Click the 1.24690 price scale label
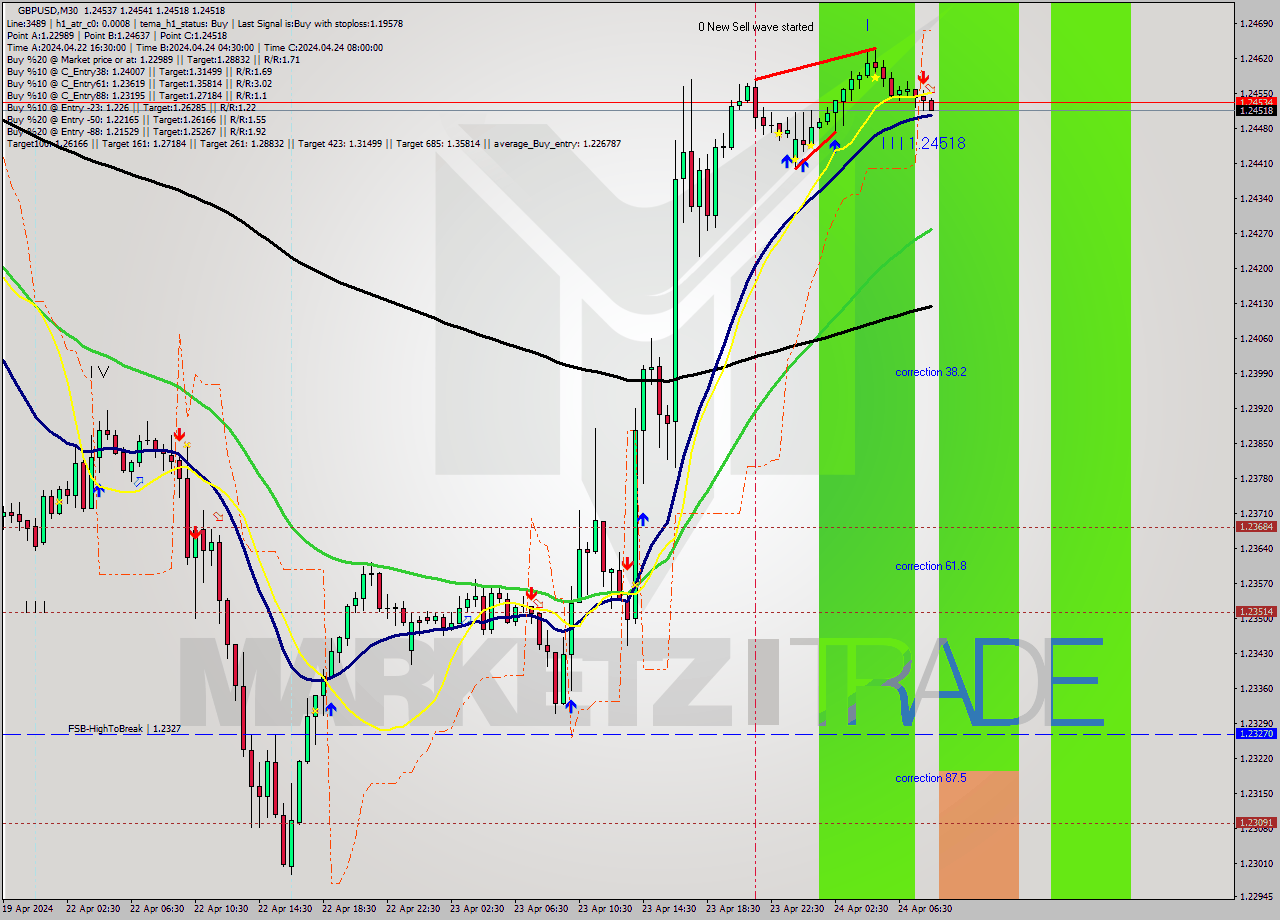This screenshot has height=920, width=1280. pyautogui.click(x=1255, y=23)
